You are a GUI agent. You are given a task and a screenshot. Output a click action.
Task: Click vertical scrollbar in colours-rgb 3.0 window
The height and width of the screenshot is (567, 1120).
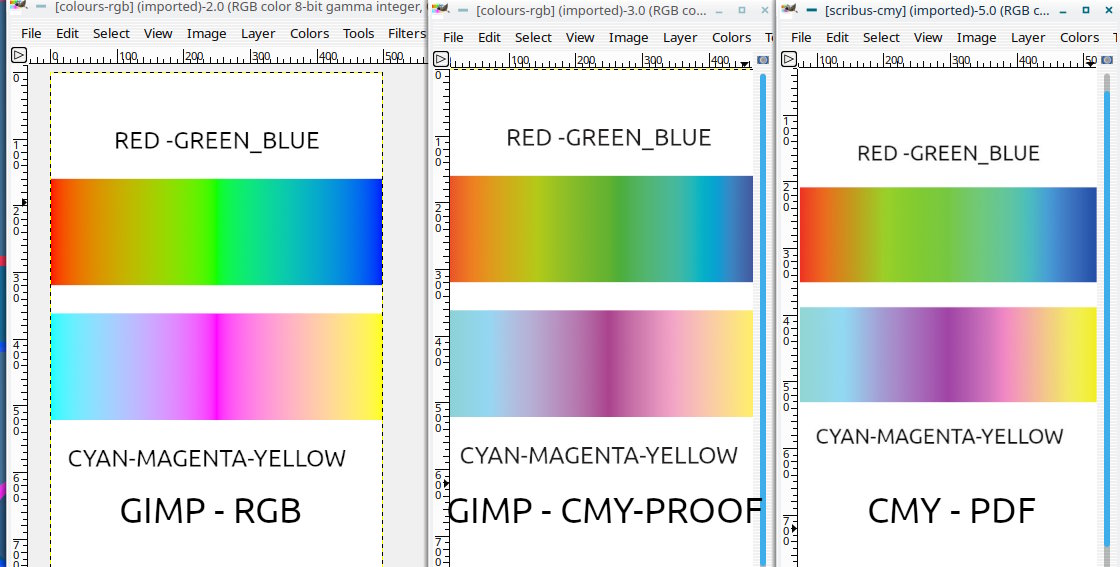click(x=763, y=319)
